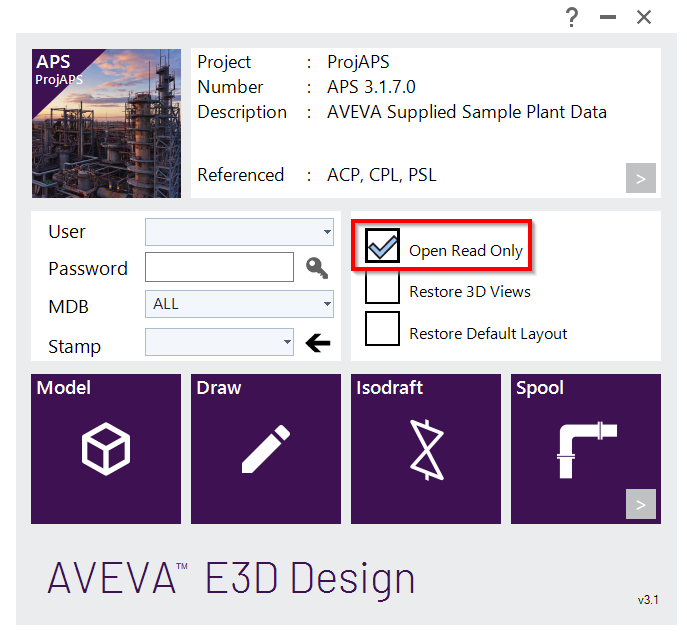This screenshot has width=687, height=636.
Task: Tick the Restore Default Layout checkbox
Action: click(382, 329)
